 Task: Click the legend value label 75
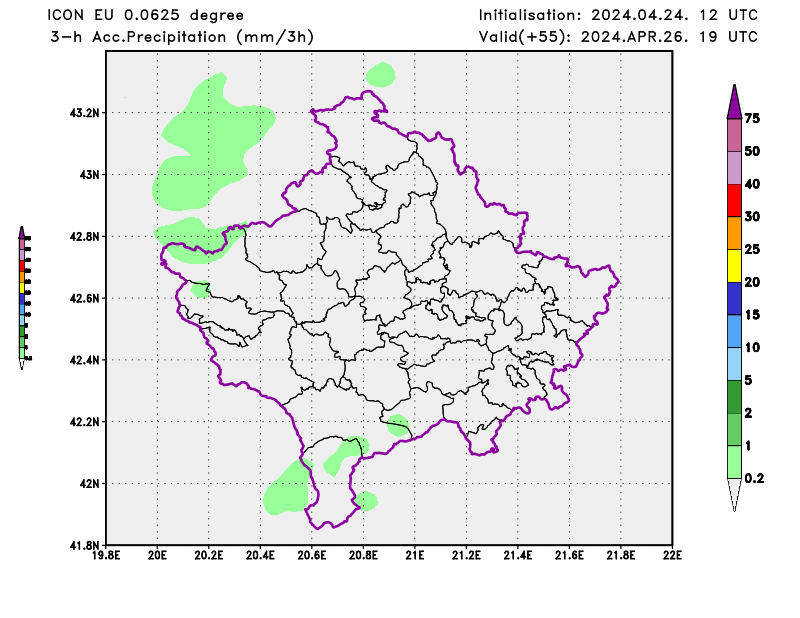(752, 118)
